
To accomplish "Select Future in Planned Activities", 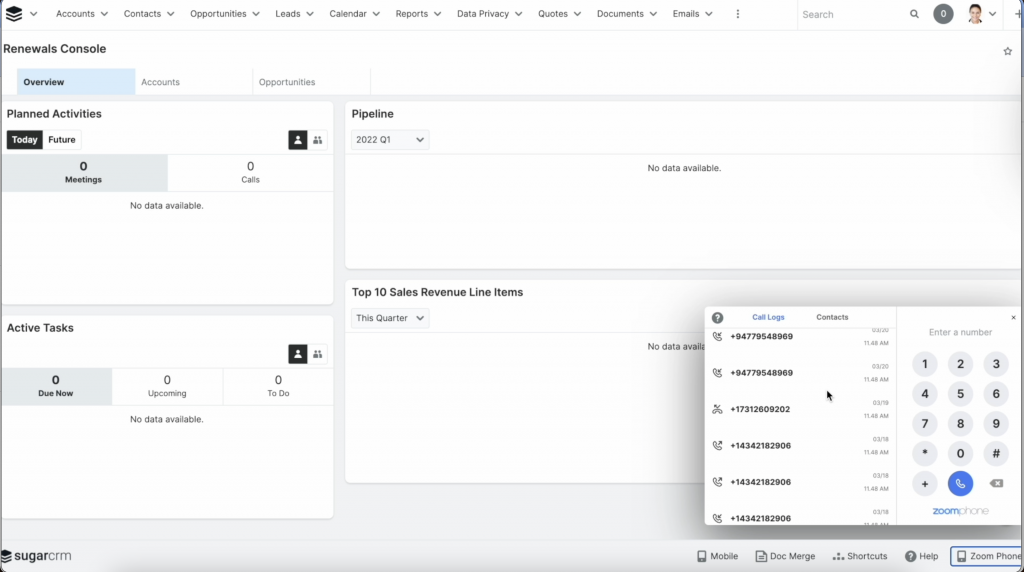I will (x=61, y=140).
